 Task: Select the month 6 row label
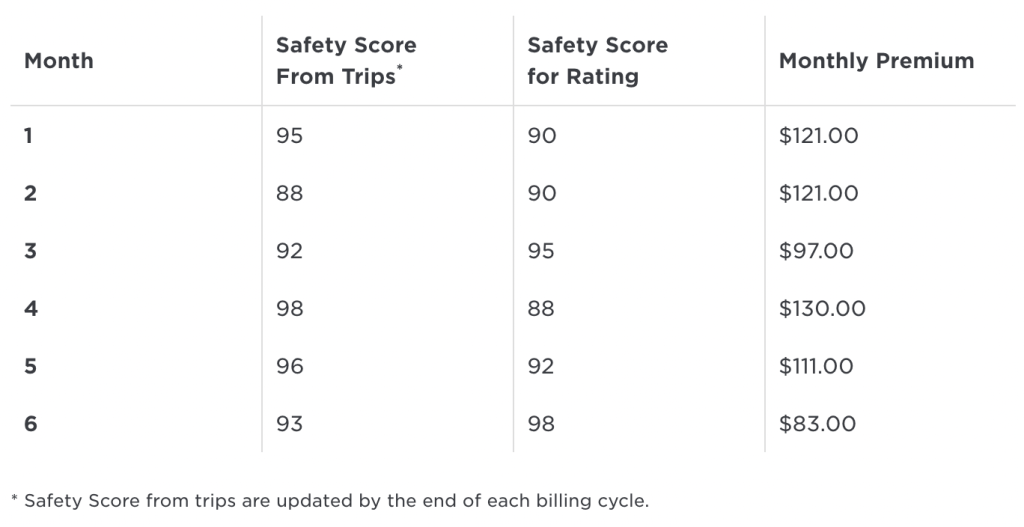click(31, 424)
